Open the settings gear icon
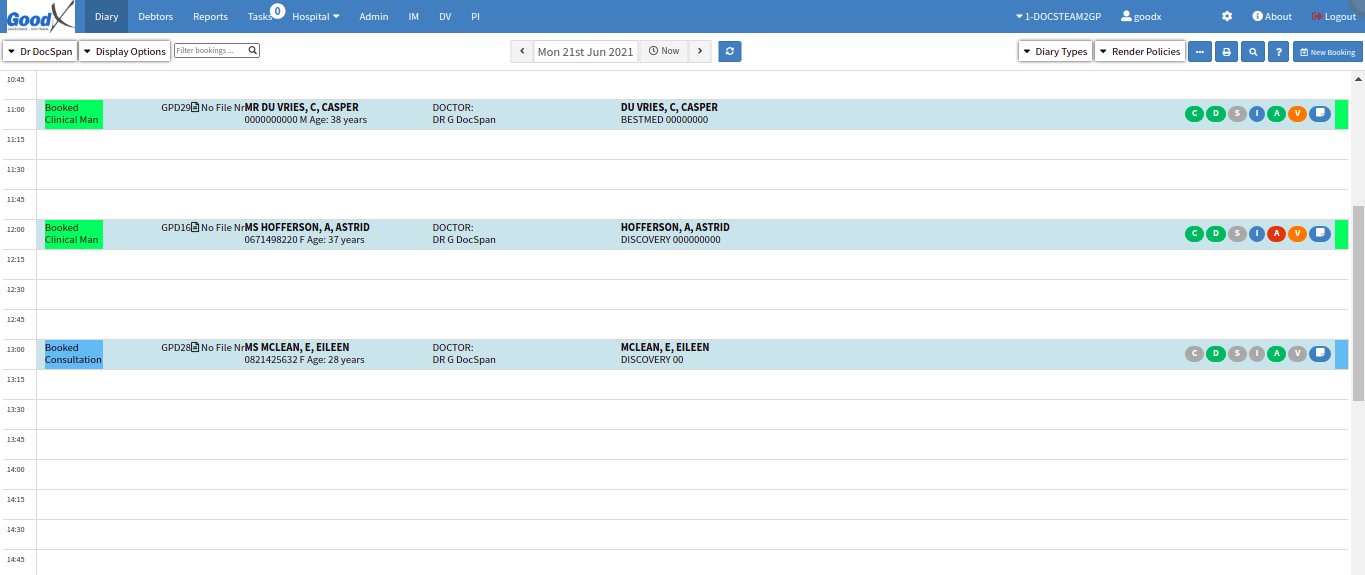Screen dimensions: 1365x575 [x=1227, y=17]
